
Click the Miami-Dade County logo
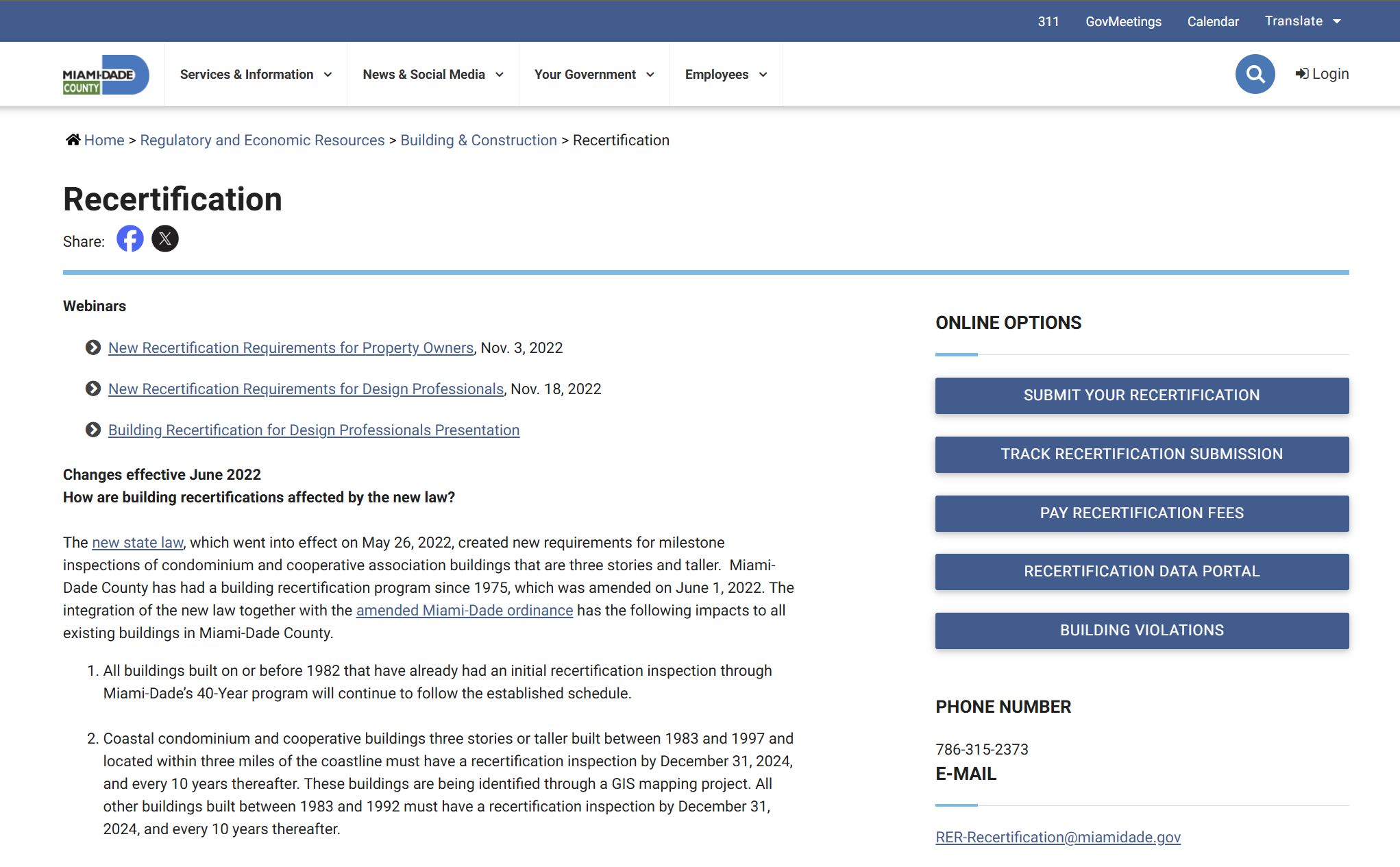(105, 75)
